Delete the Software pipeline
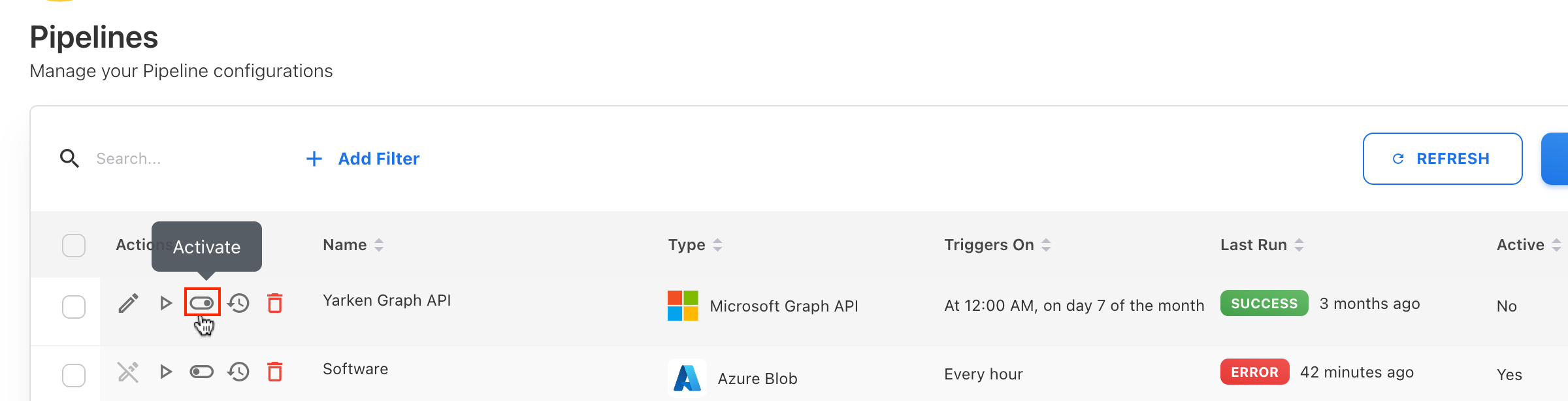This screenshot has height=401, width=1568. click(x=275, y=372)
